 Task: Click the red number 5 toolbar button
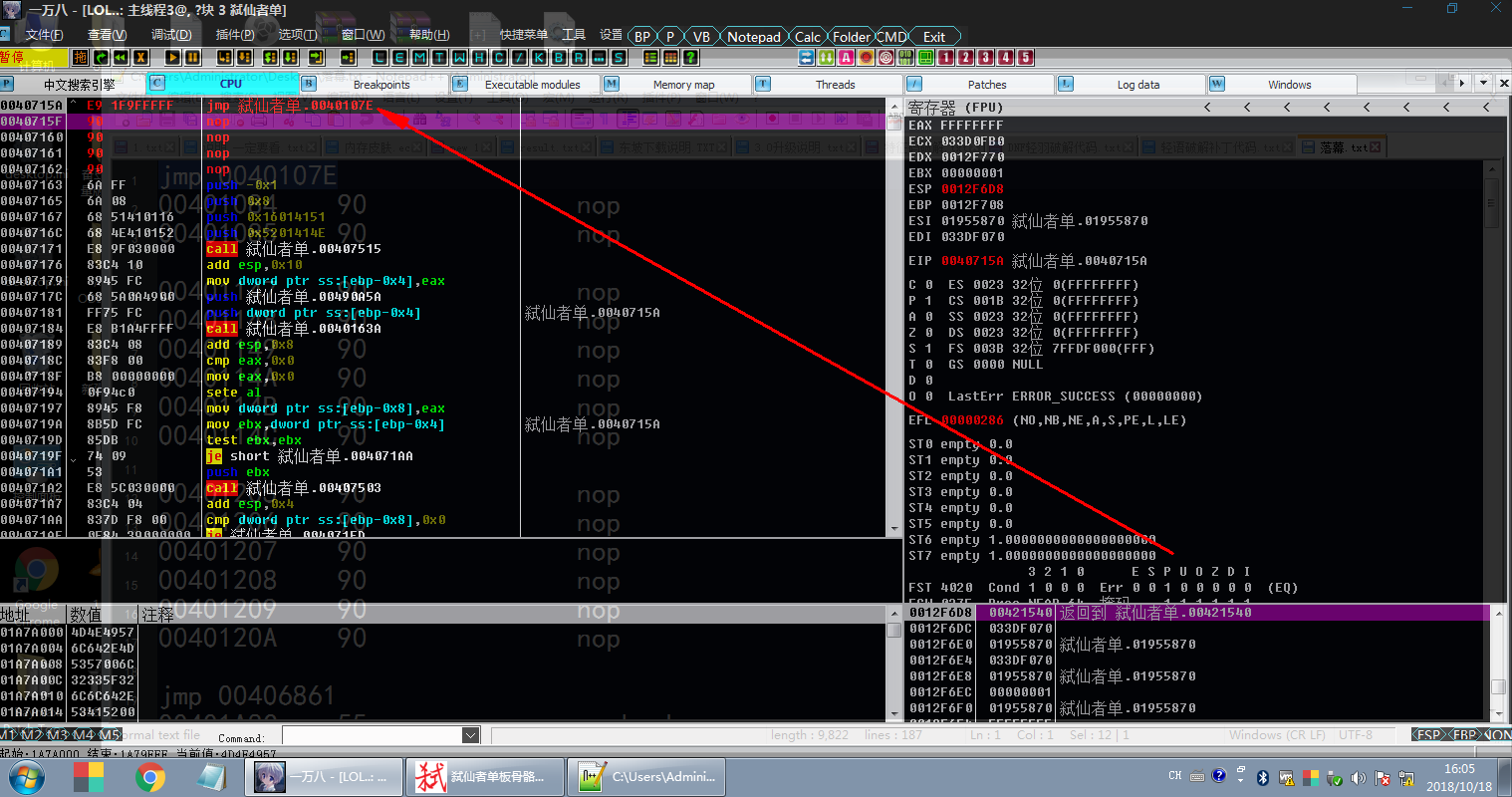[1026, 57]
